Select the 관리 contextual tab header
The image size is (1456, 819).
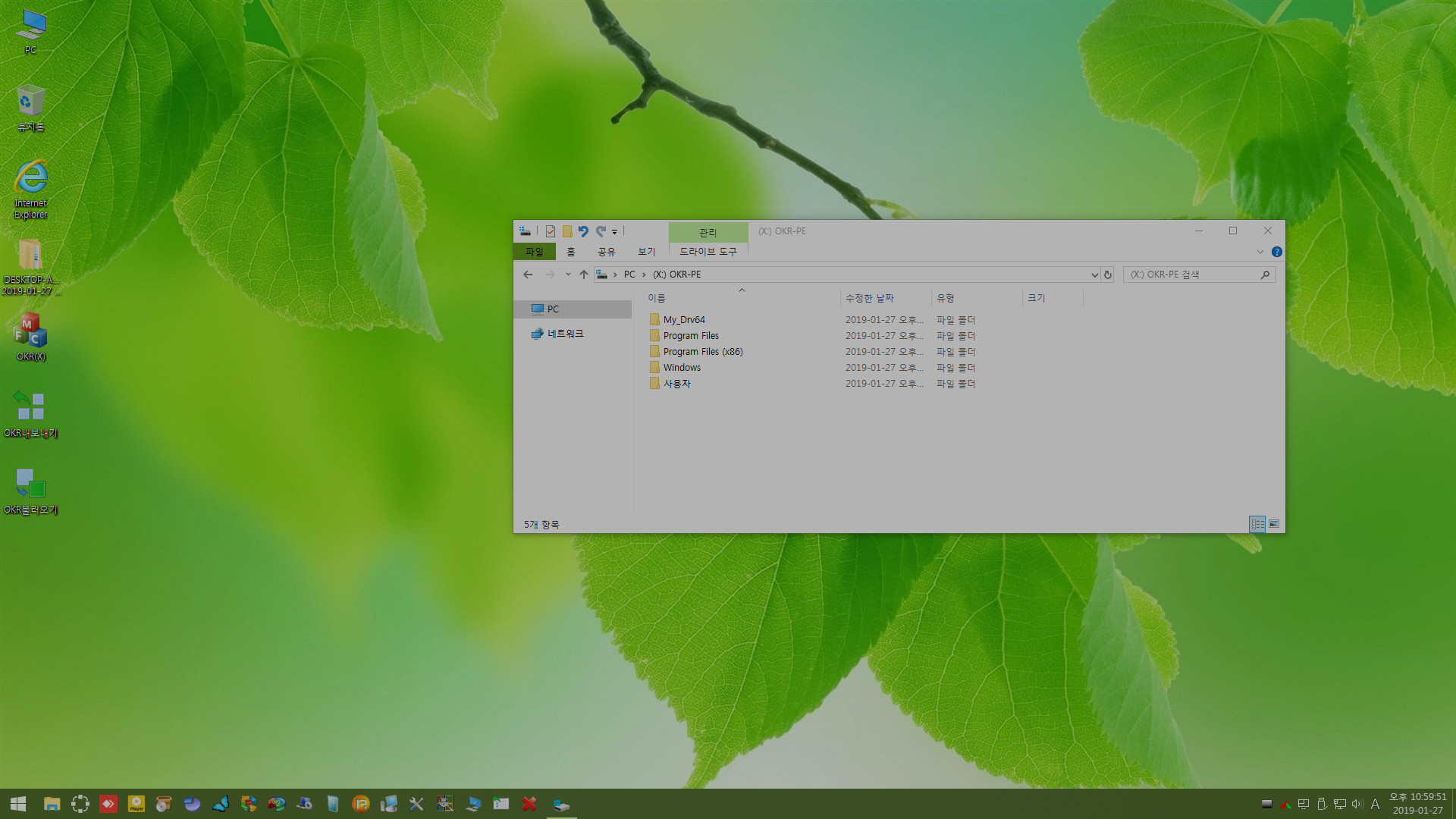708,232
